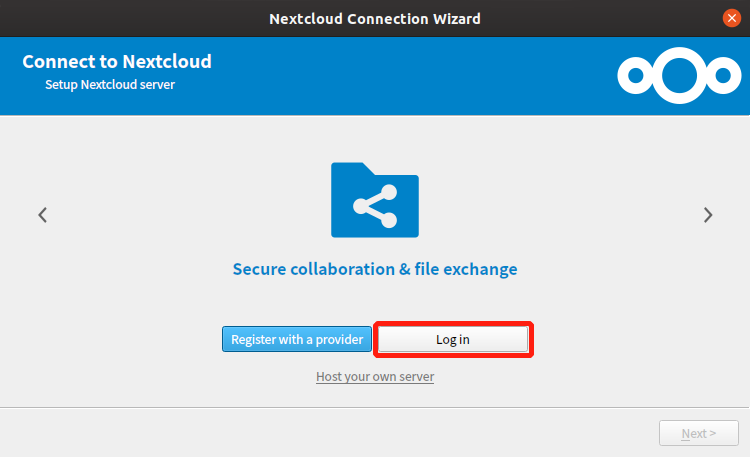Open the Host your own server link
Image resolution: width=750 pixels, height=457 pixels.
375,377
